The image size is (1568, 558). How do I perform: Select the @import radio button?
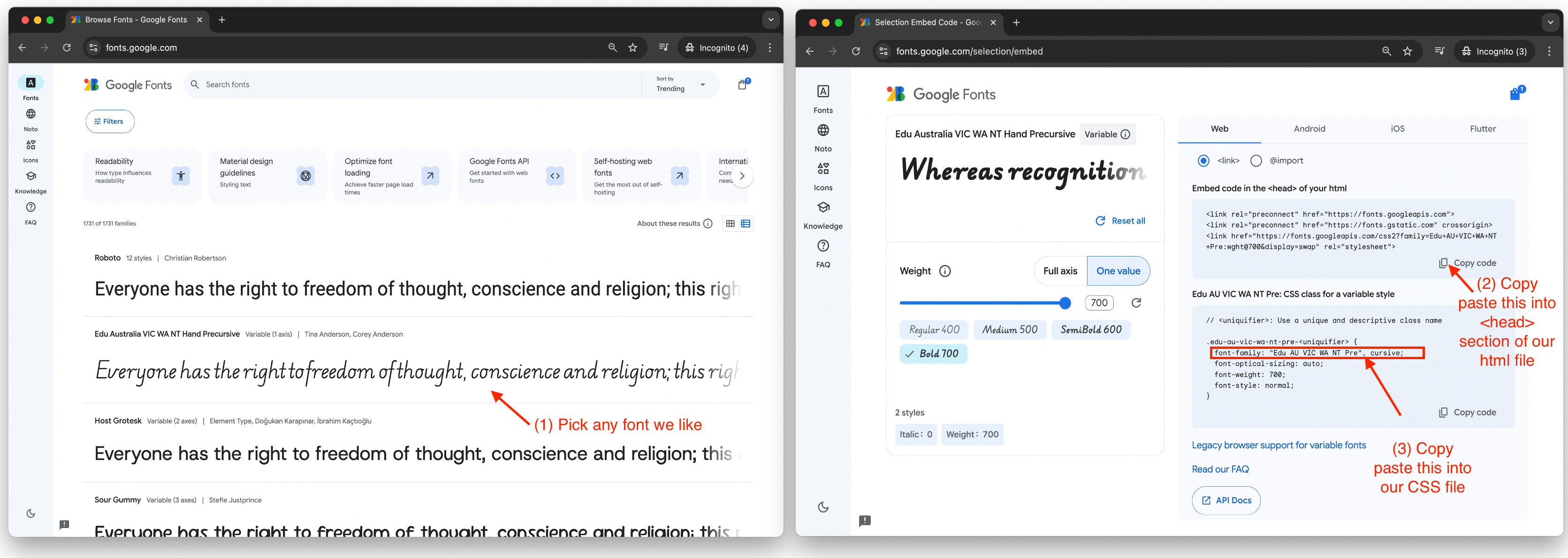(1256, 161)
